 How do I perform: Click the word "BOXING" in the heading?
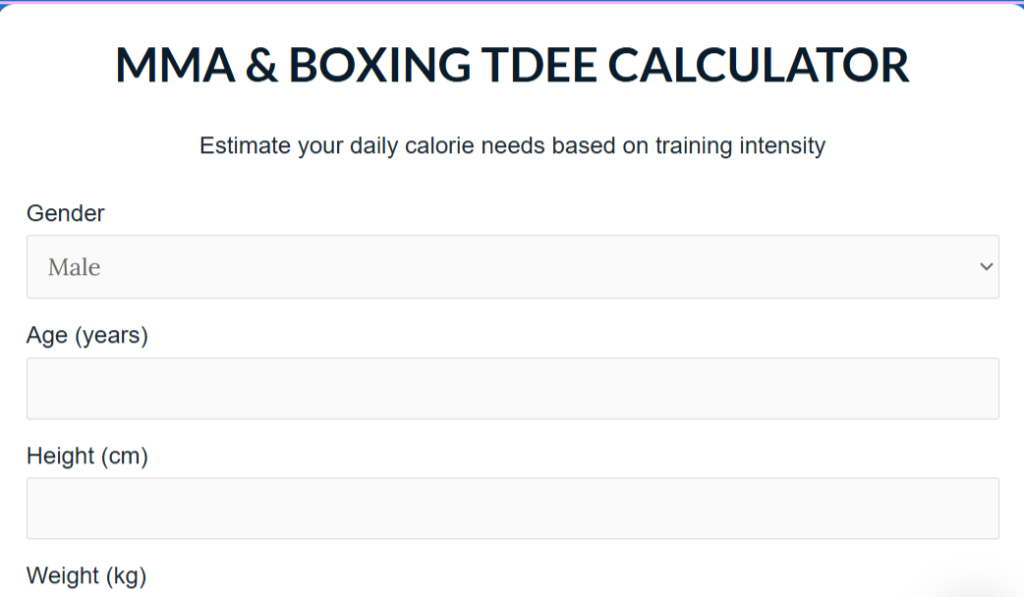380,66
